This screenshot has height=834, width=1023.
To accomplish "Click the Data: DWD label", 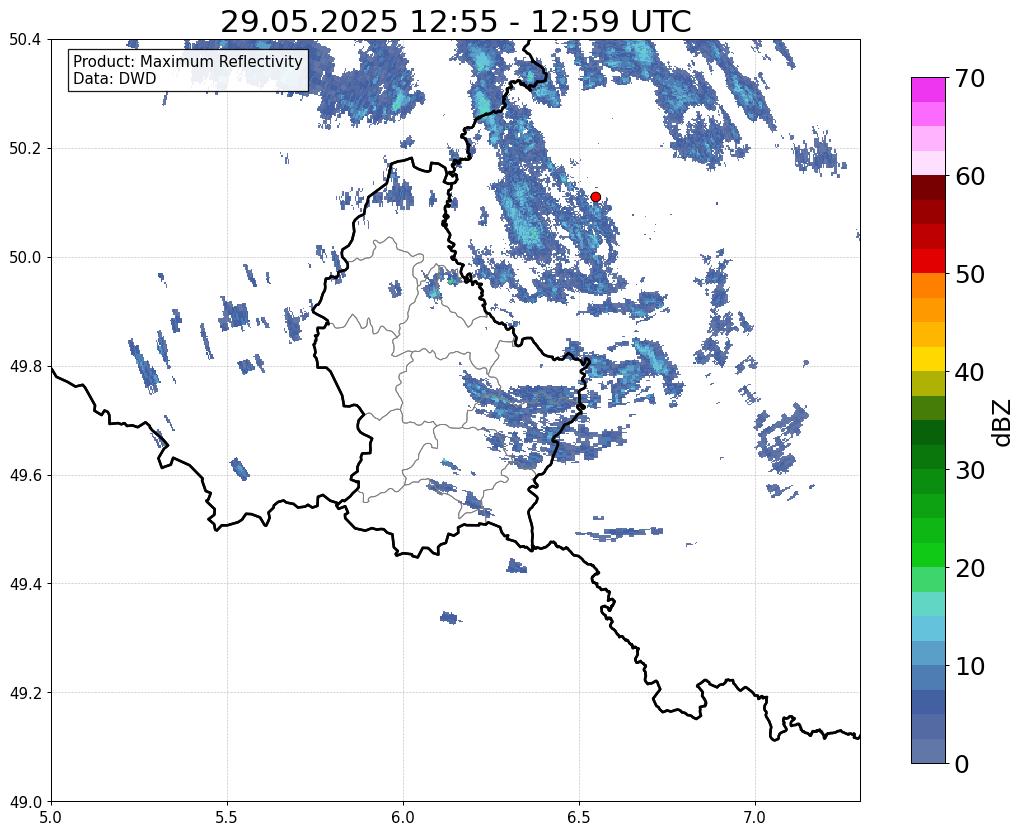I will point(115,79).
